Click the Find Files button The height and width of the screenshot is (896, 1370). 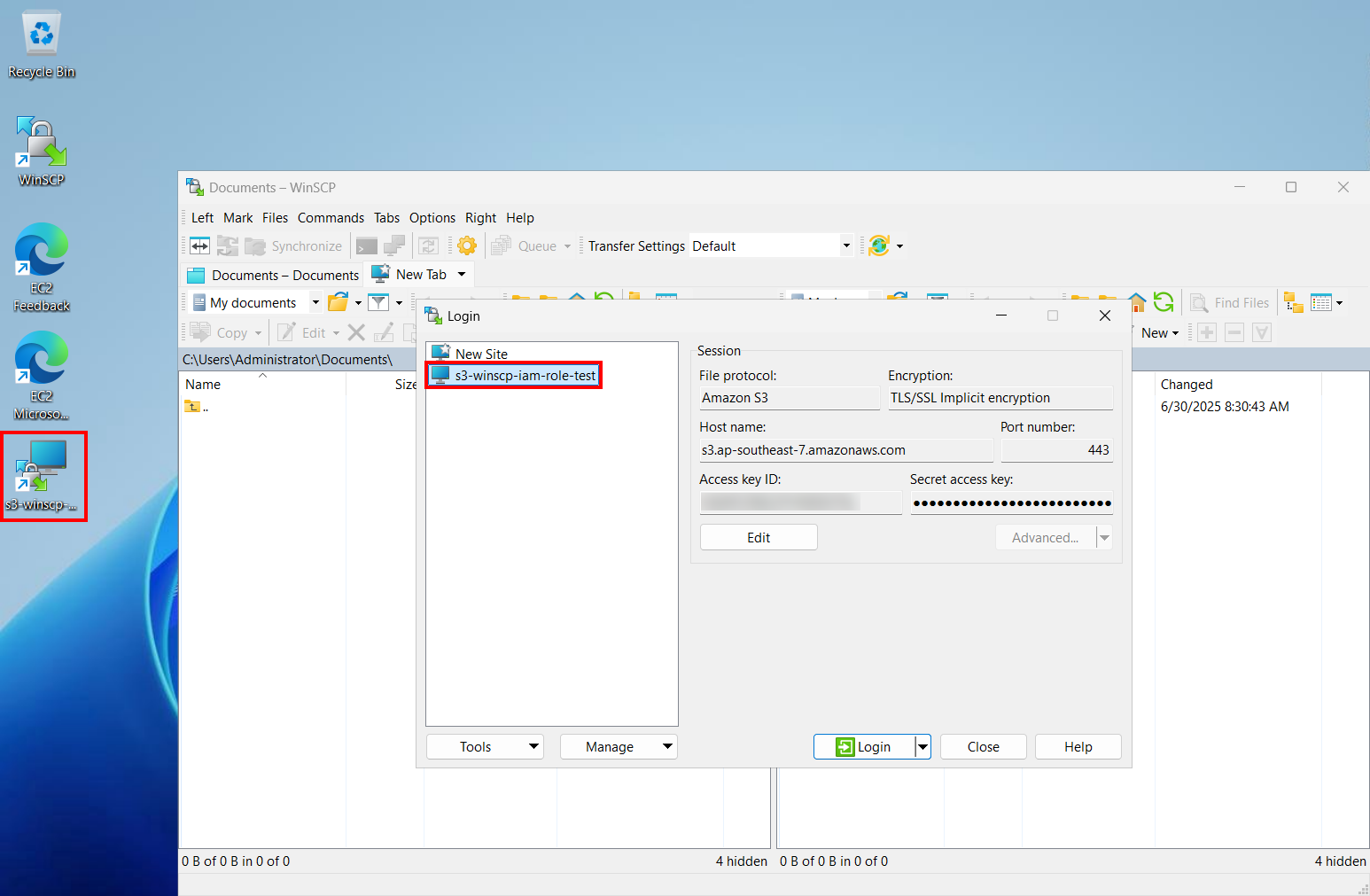[x=1230, y=302]
